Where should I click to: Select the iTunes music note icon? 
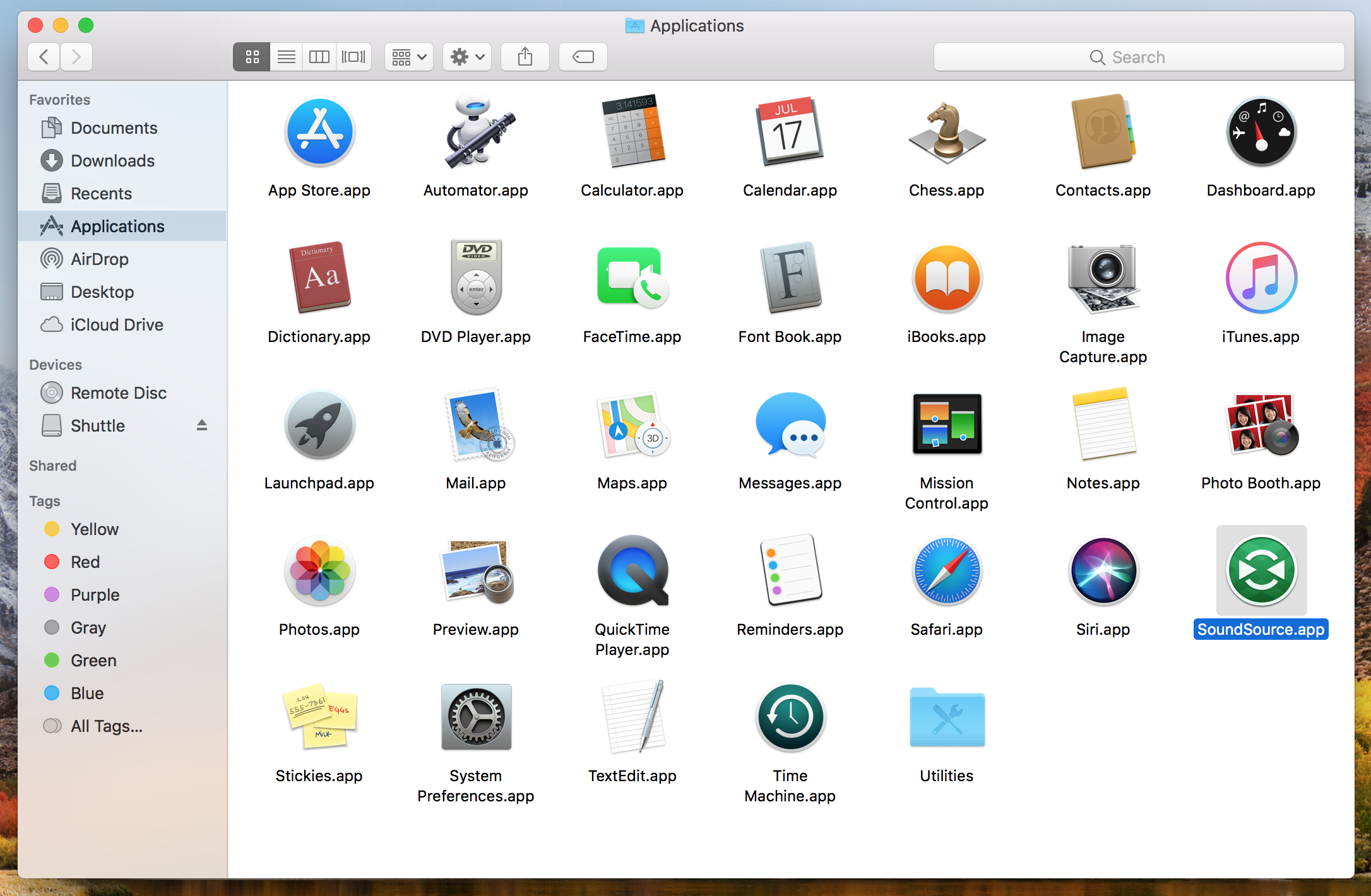coord(1261,278)
